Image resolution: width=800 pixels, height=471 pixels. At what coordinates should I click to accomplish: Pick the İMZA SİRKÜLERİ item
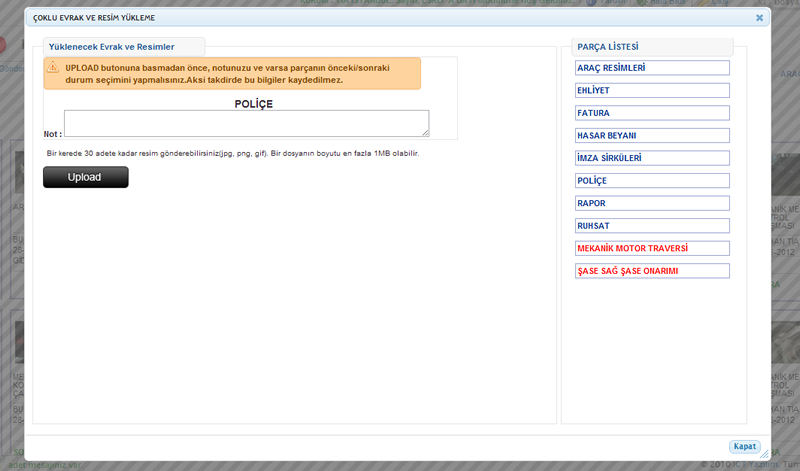point(652,158)
